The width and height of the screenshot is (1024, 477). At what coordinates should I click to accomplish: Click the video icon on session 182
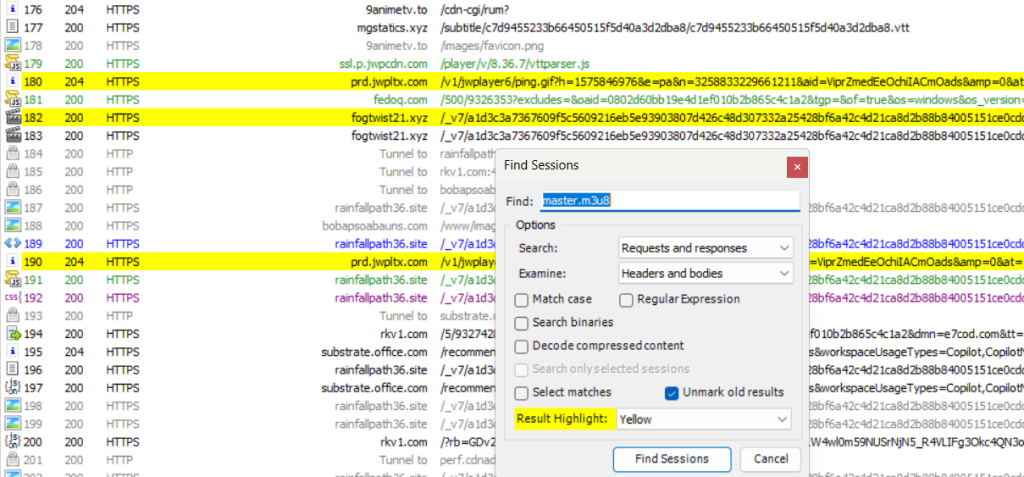(x=13, y=118)
